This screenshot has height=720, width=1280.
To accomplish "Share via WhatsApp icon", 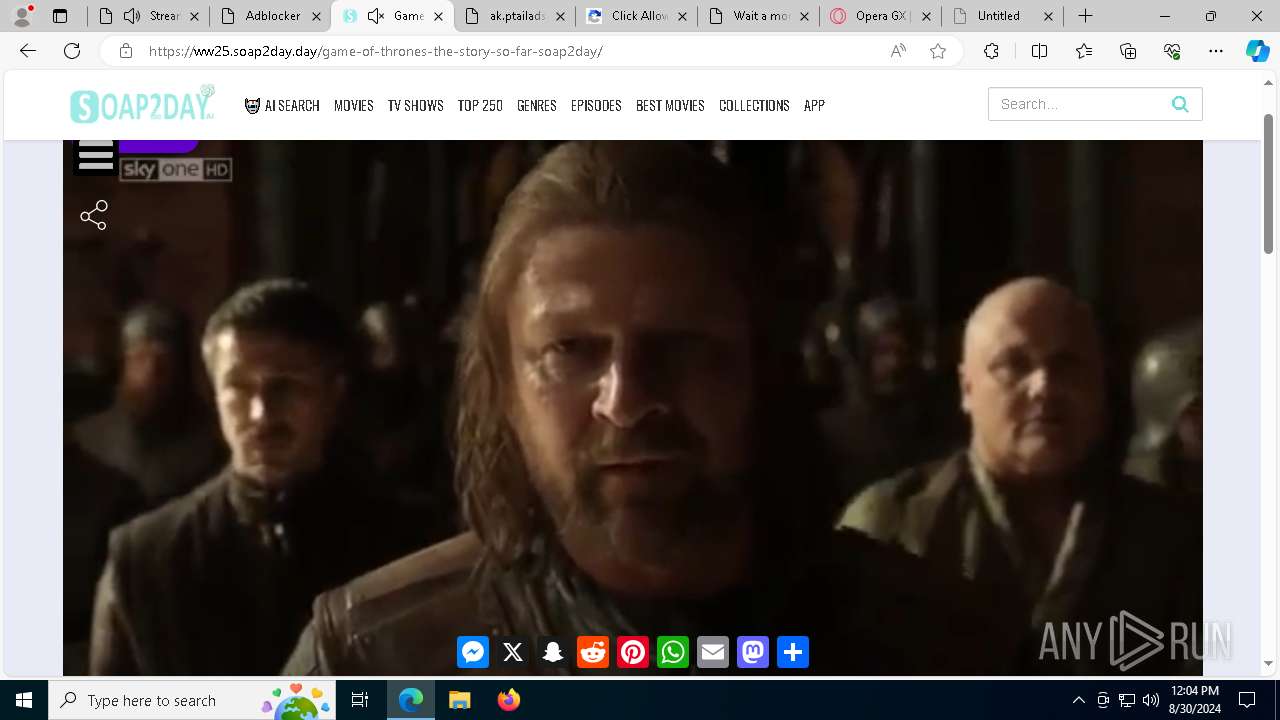I will pos(673,652).
